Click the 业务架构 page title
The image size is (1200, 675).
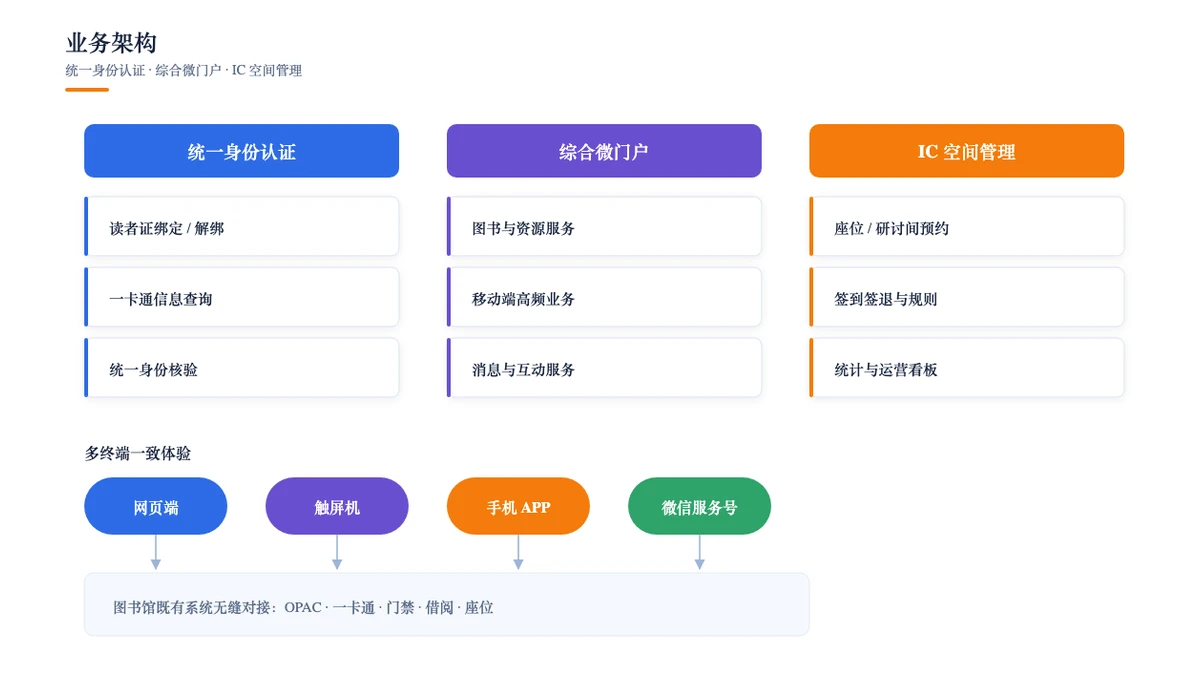pyautogui.click(x=111, y=42)
